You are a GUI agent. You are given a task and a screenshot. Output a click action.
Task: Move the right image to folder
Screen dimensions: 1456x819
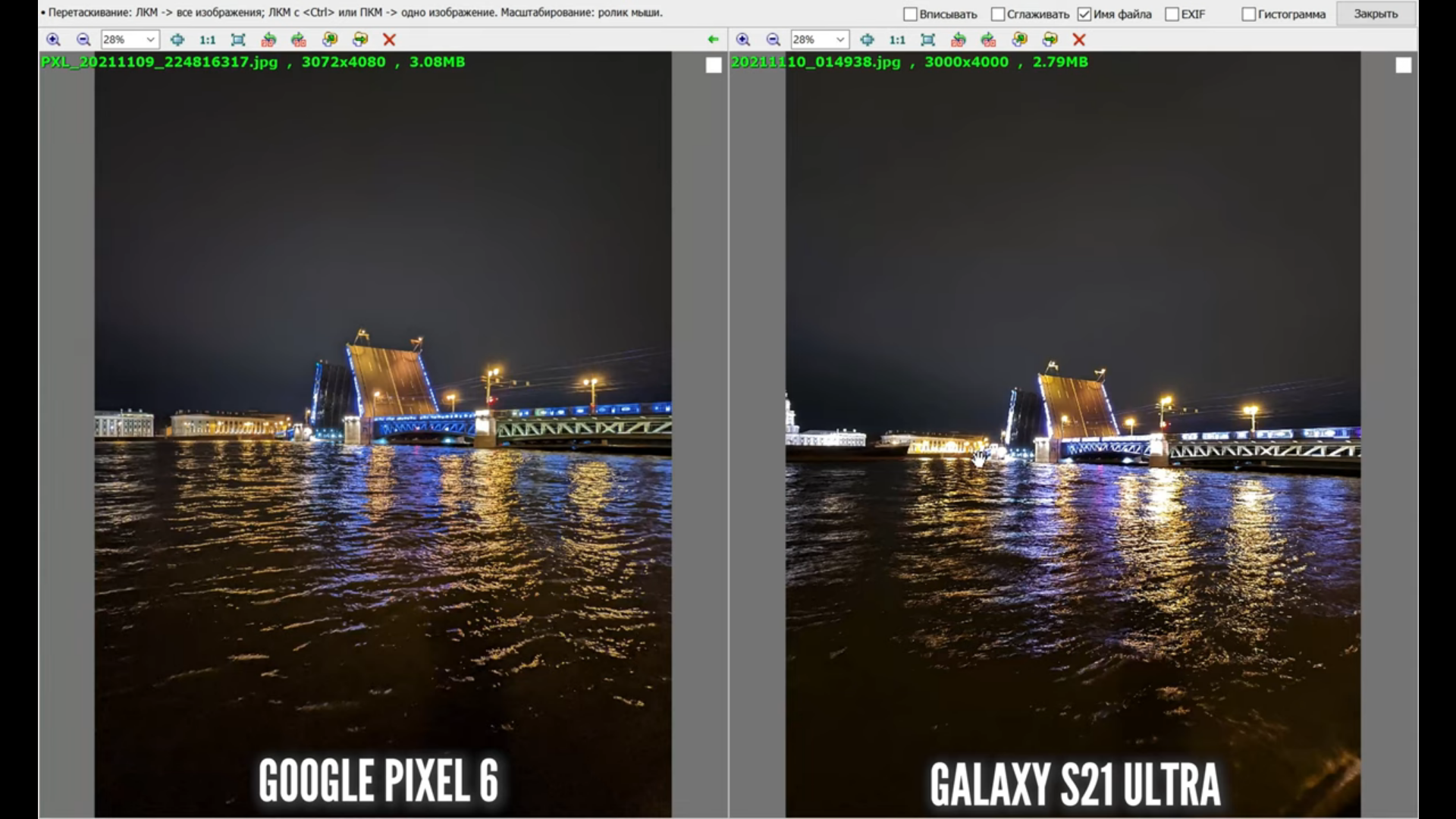[1050, 39]
